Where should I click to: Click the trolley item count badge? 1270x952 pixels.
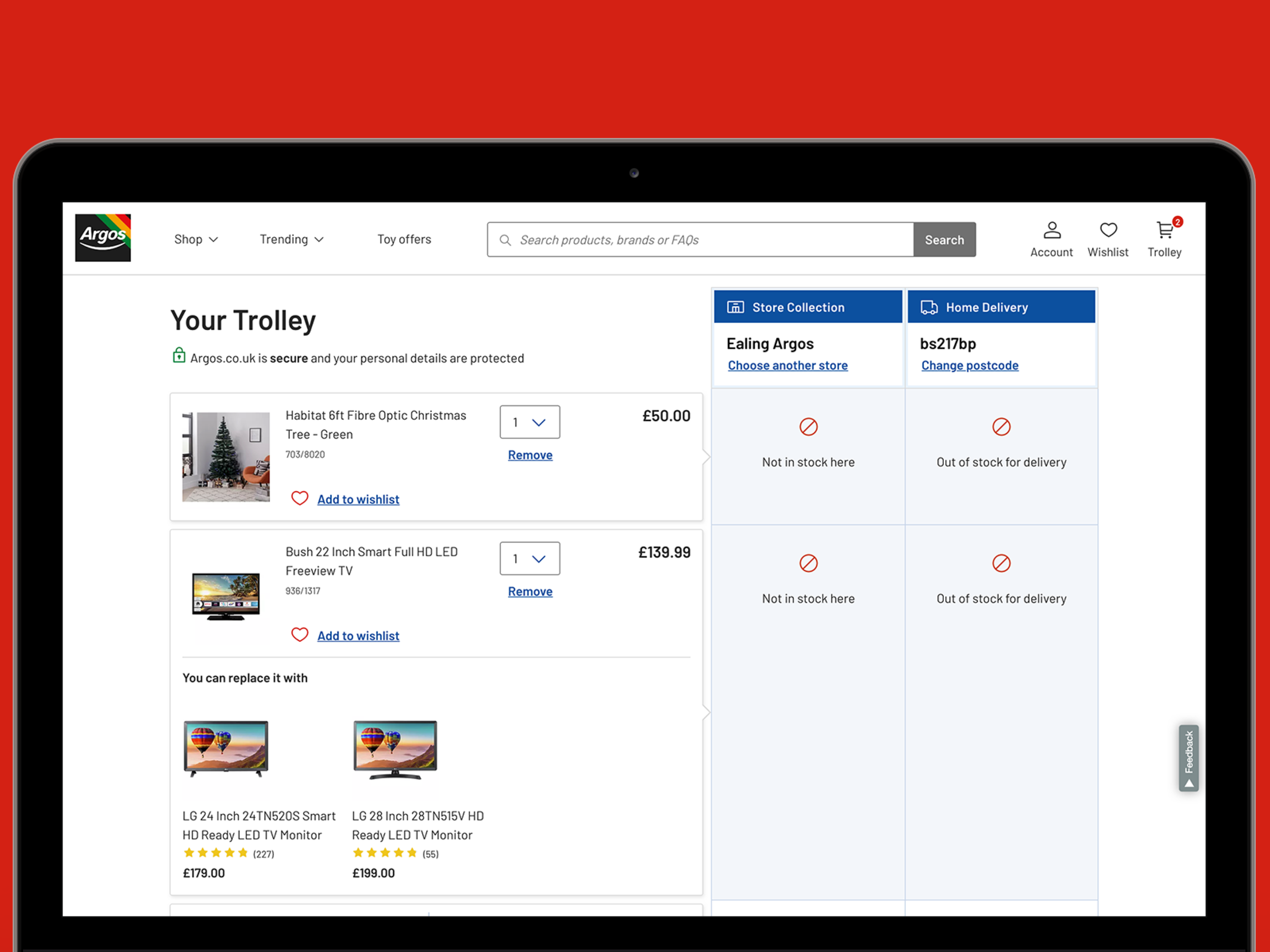(1178, 221)
